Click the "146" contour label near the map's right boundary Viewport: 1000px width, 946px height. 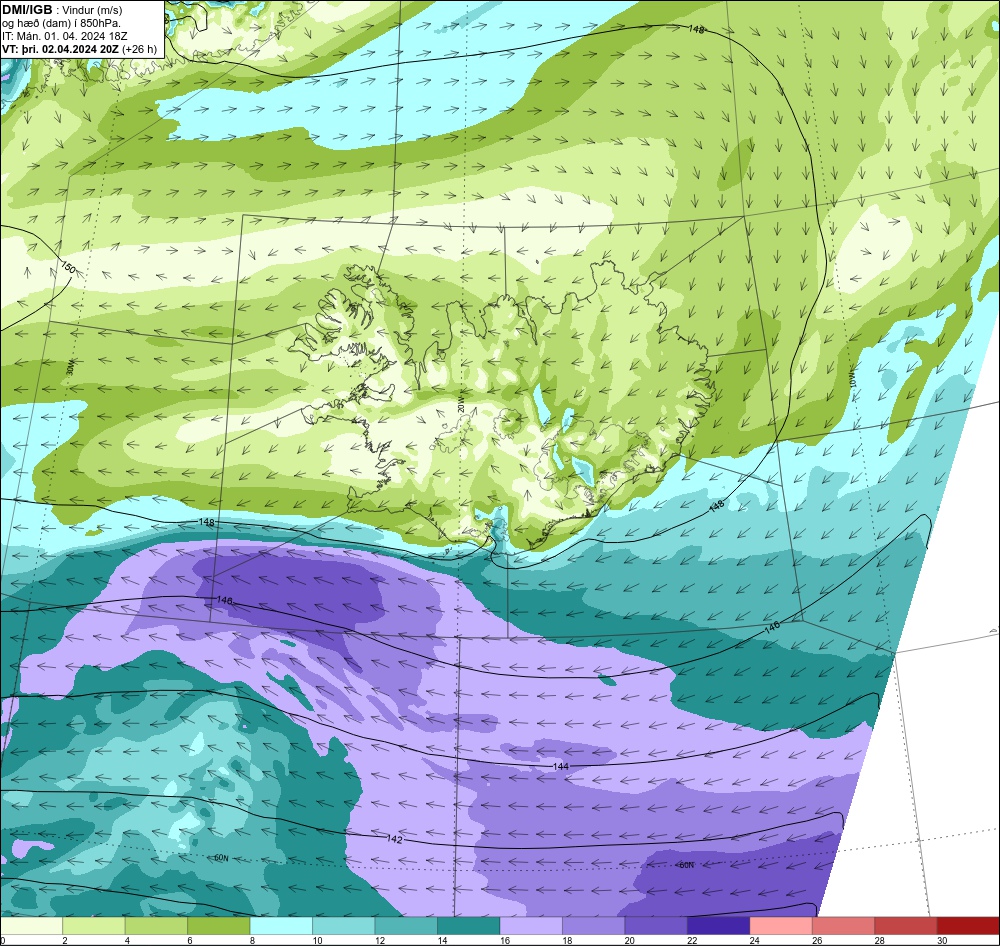click(x=772, y=628)
